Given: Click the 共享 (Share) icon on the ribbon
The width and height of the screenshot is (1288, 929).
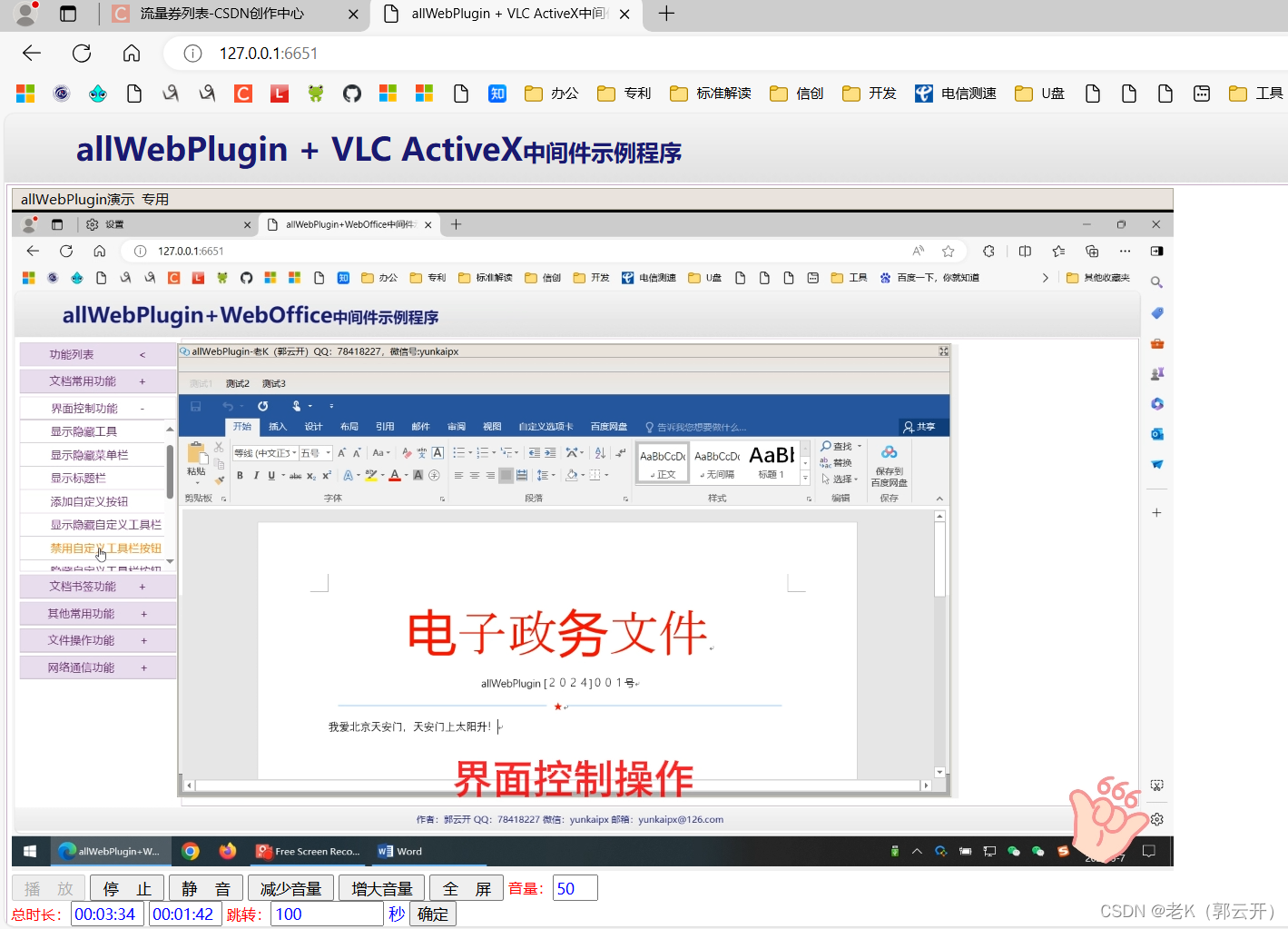Looking at the screenshot, I should coord(919,427).
